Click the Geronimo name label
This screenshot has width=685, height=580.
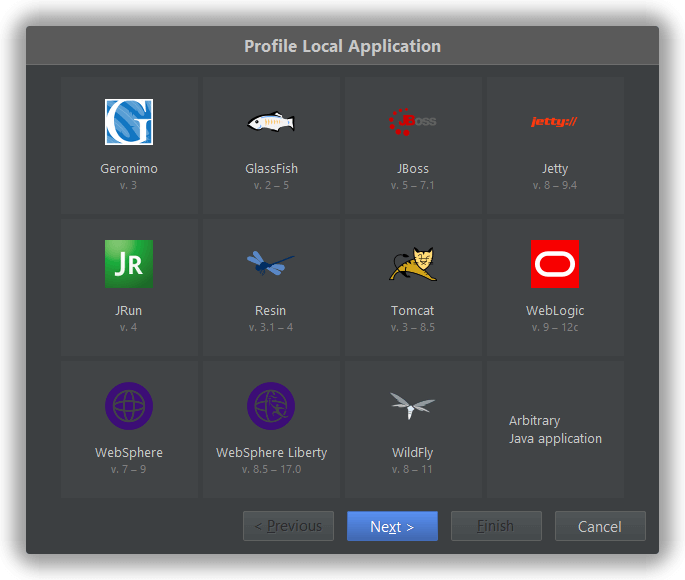click(129, 169)
